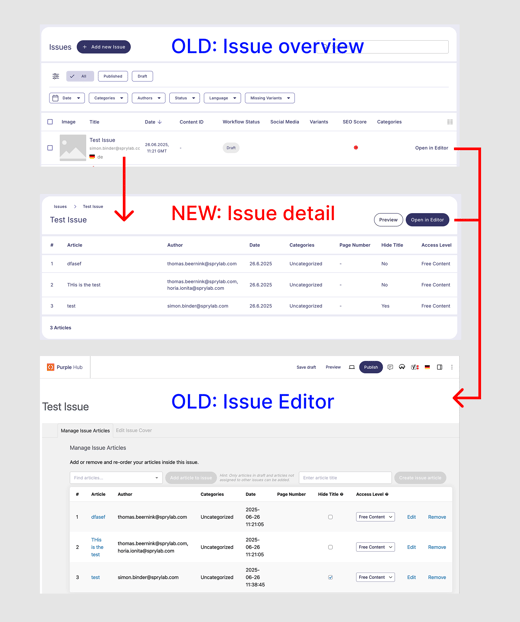Viewport: 520px width, 622px height.
Task: Click the Preview button in Issue detail
Action: [388, 220]
